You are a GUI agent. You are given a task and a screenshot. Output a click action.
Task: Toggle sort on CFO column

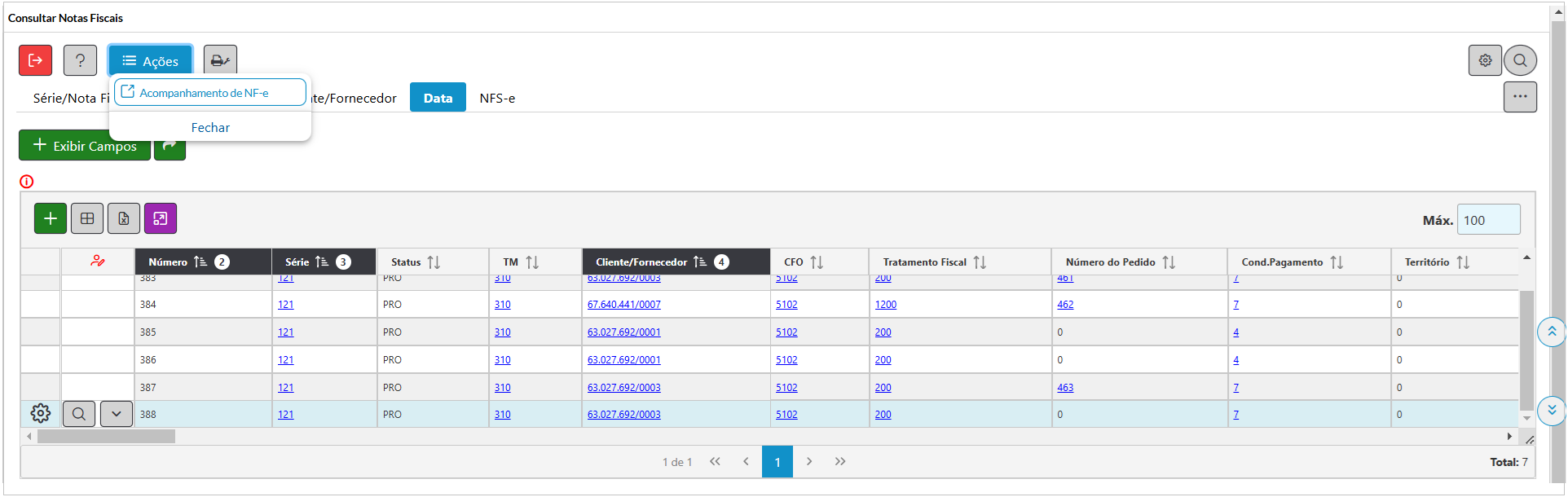click(x=817, y=262)
